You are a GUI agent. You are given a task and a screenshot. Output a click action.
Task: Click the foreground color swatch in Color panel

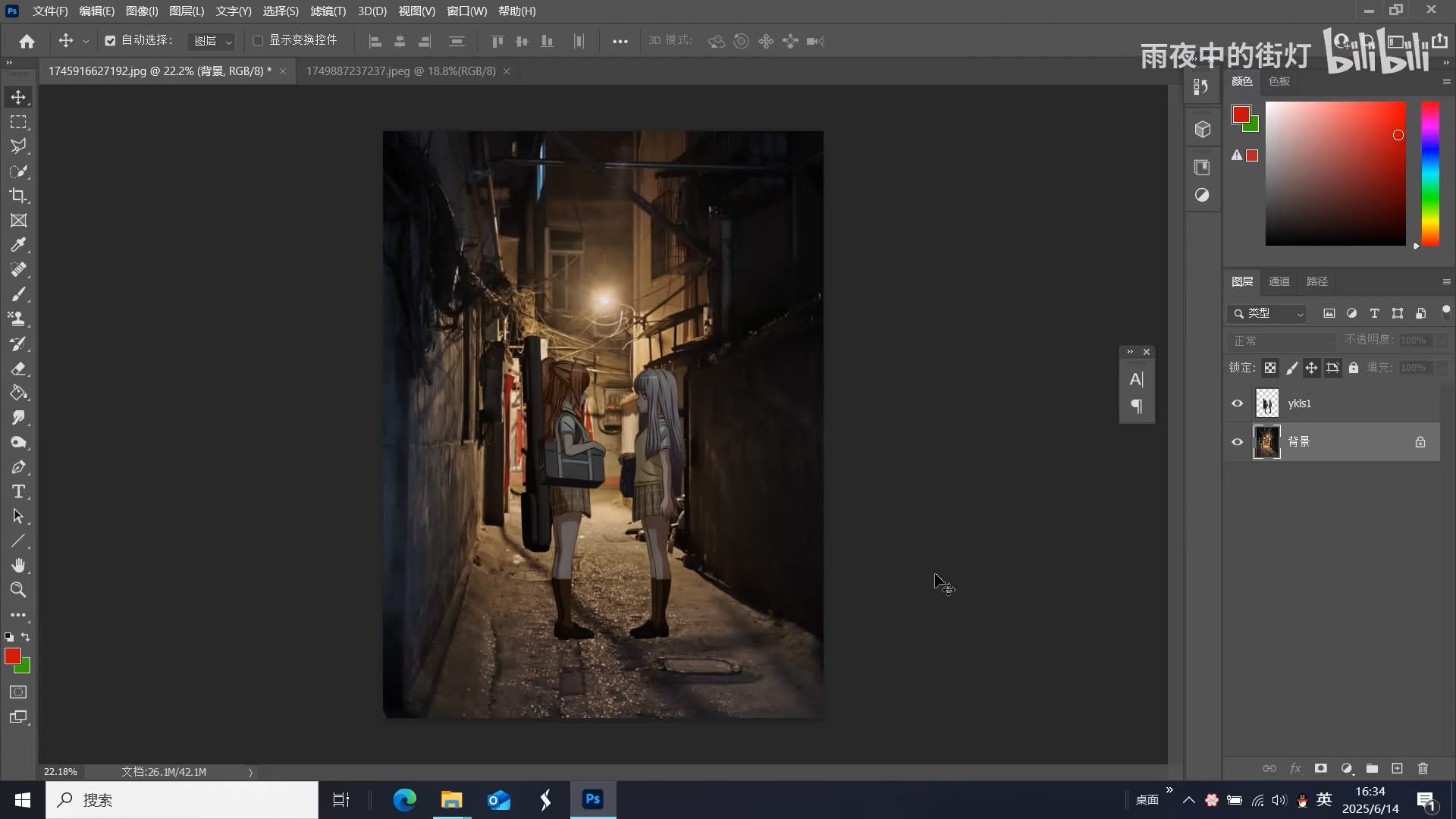(x=1241, y=115)
